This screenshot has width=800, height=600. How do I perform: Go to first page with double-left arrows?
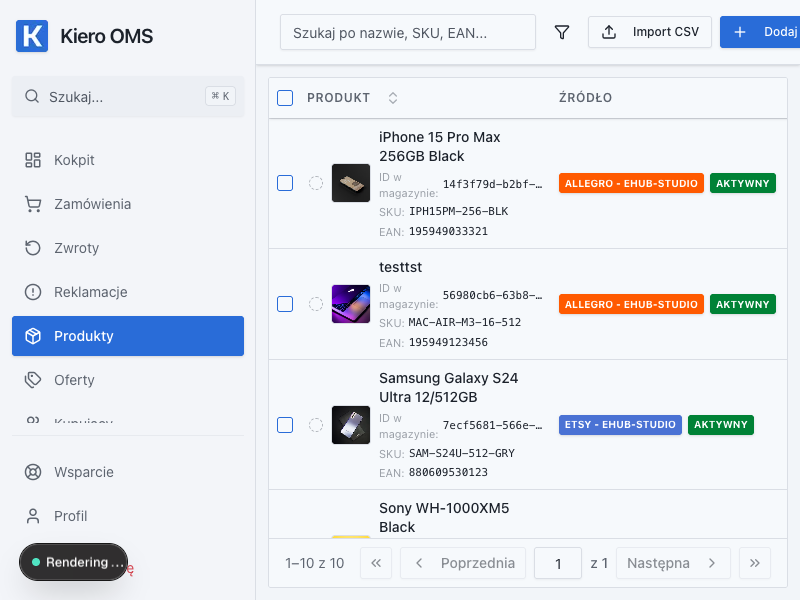[x=376, y=563]
